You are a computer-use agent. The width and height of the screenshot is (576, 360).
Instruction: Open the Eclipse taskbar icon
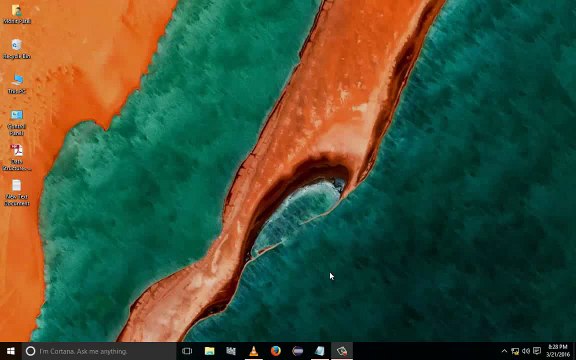[298, 351]
